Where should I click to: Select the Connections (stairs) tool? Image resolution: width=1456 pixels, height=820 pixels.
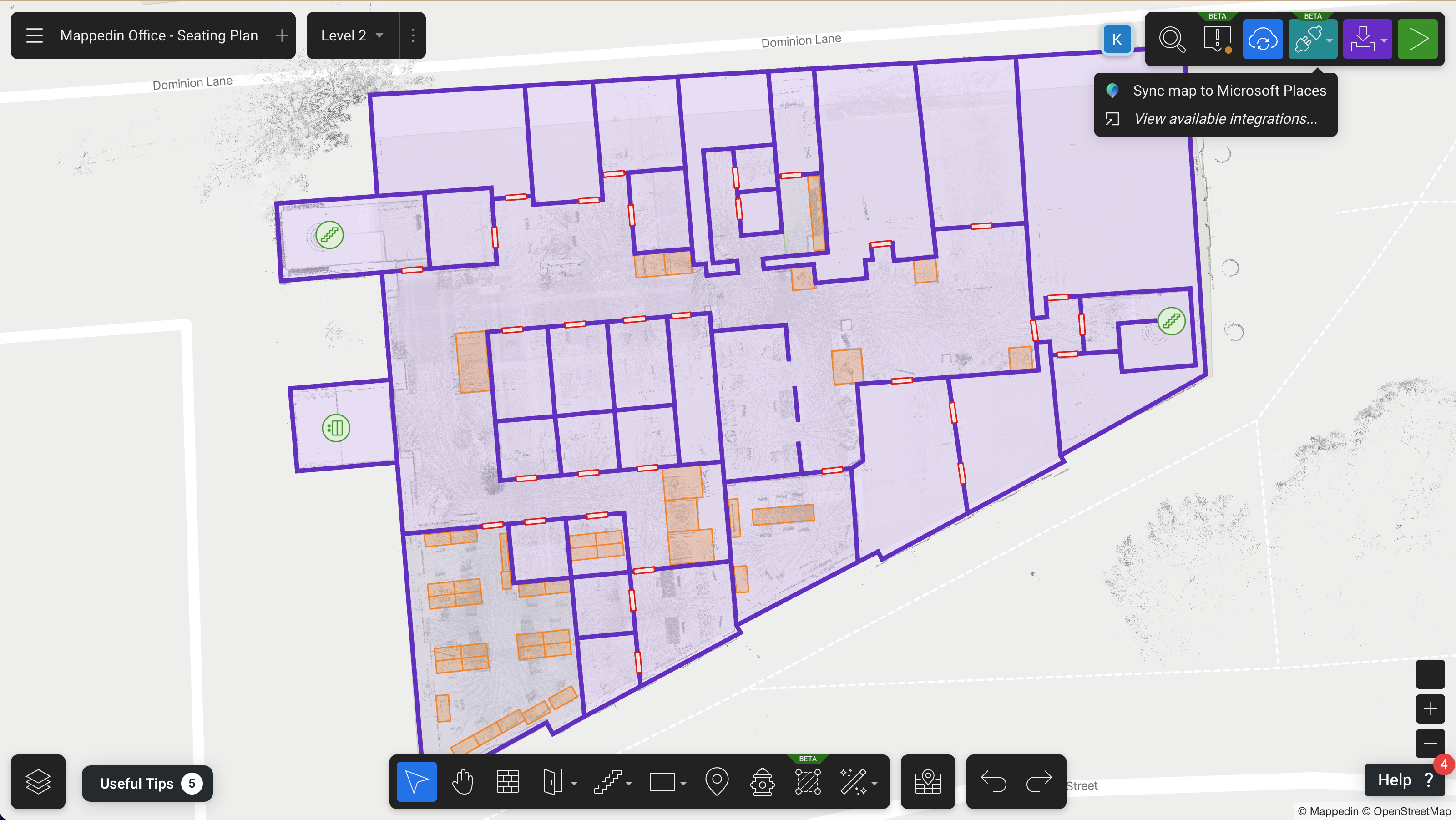[609, 782]
